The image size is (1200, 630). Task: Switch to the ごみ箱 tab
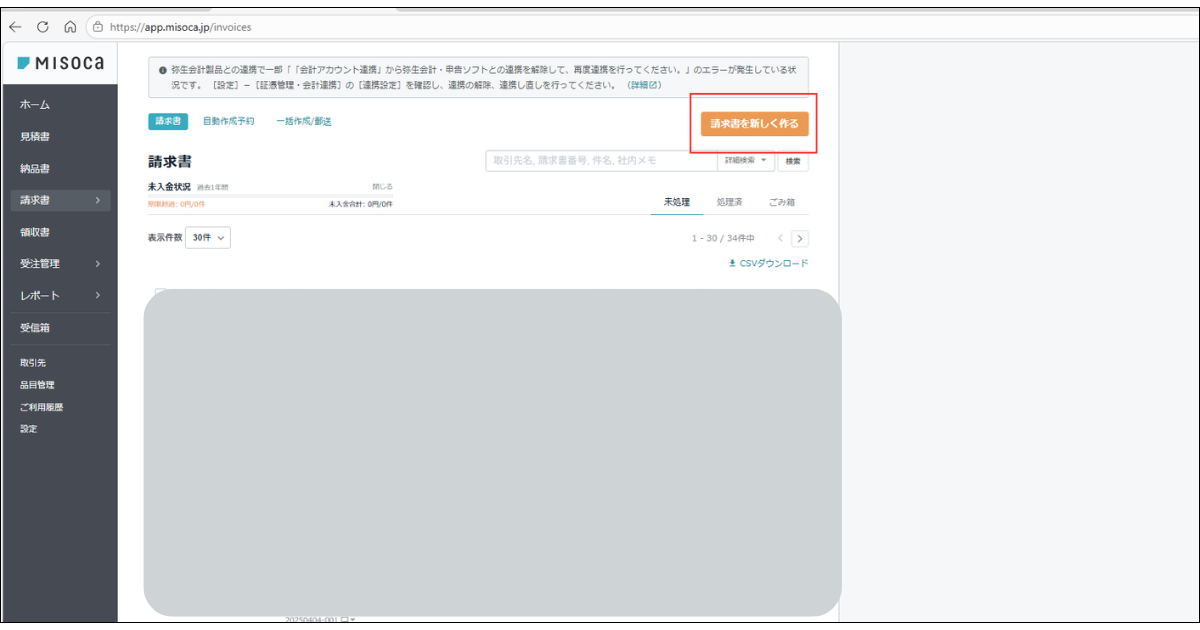[x=784, y=200]
